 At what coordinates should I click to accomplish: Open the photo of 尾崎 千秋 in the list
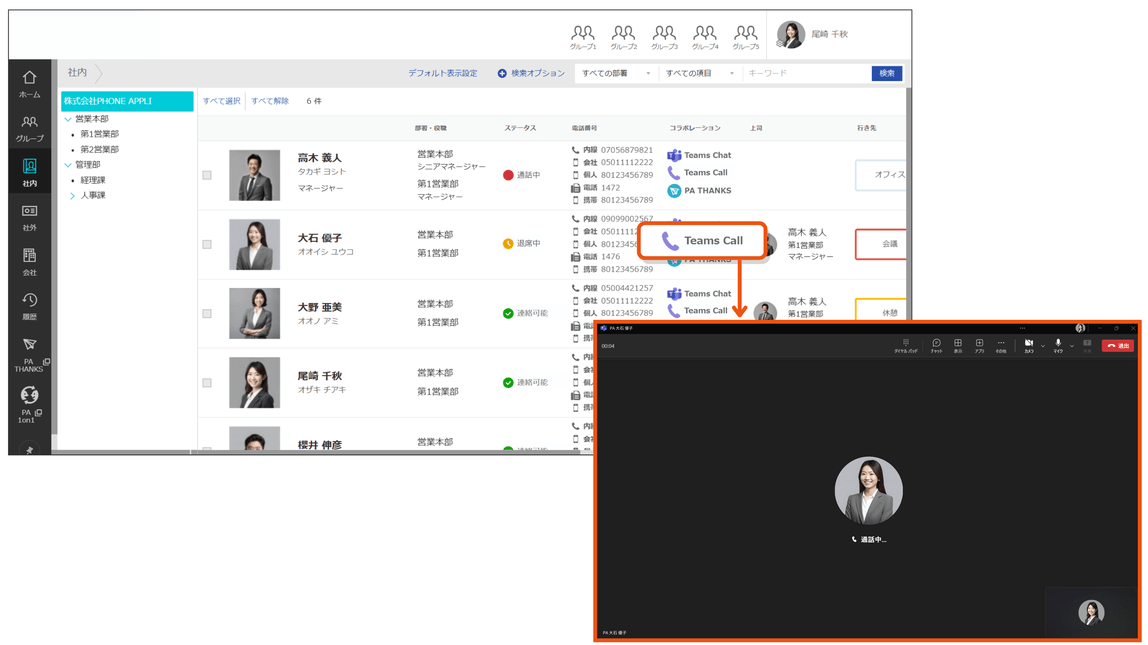254,383
